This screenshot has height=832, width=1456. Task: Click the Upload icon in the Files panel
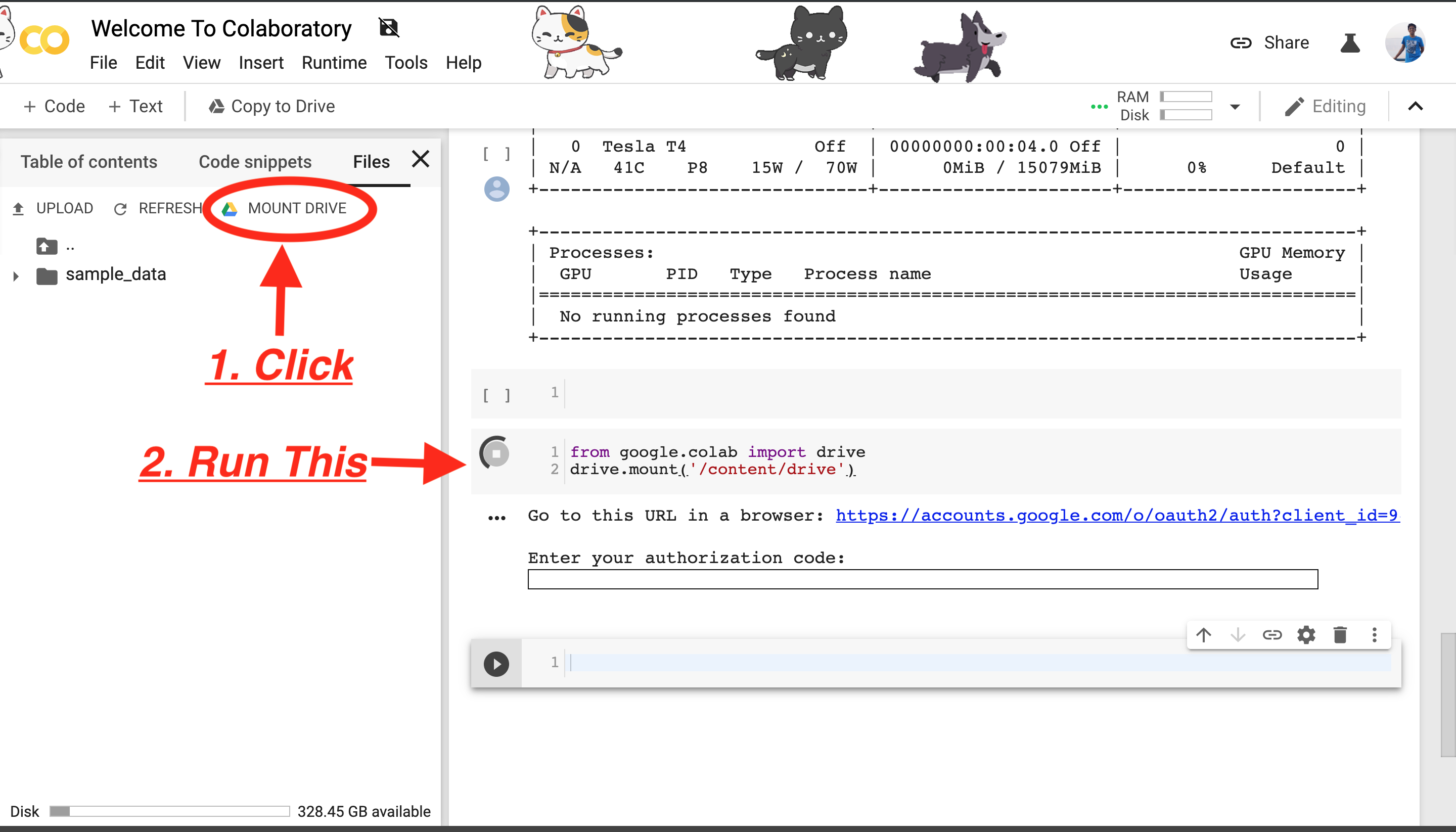tap(18, 208)
